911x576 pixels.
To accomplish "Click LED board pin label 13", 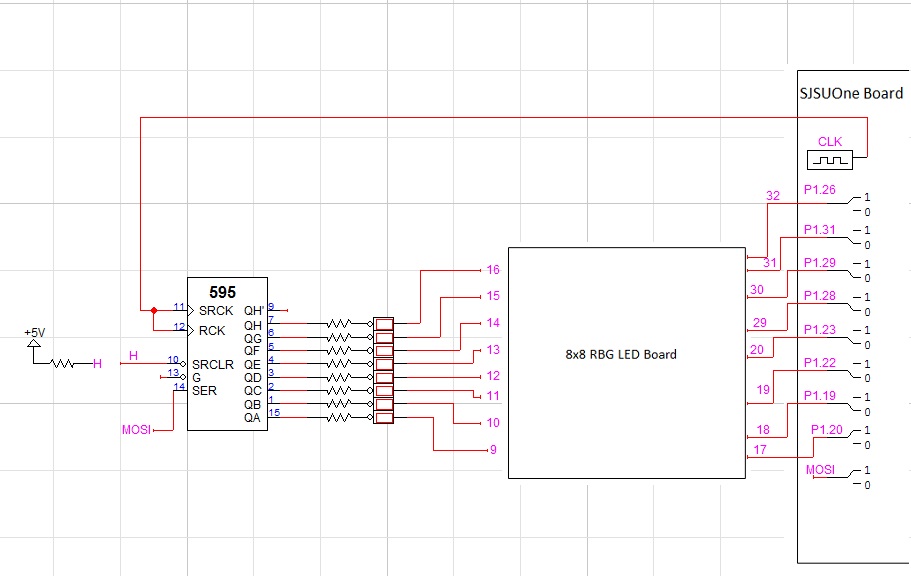I will tap(493, 350).
